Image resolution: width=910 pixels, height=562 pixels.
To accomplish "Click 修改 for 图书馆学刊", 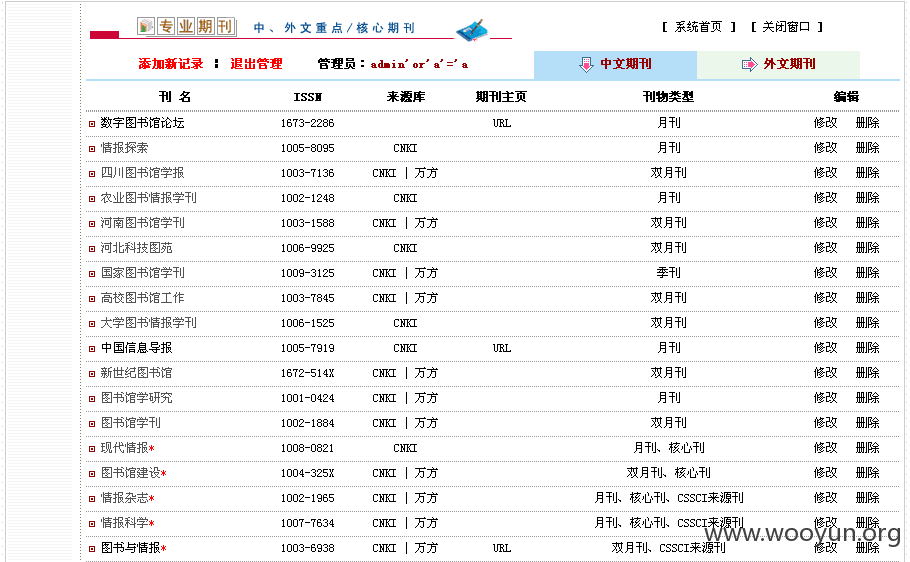I will pyautogui.click(x=825, y=423).
